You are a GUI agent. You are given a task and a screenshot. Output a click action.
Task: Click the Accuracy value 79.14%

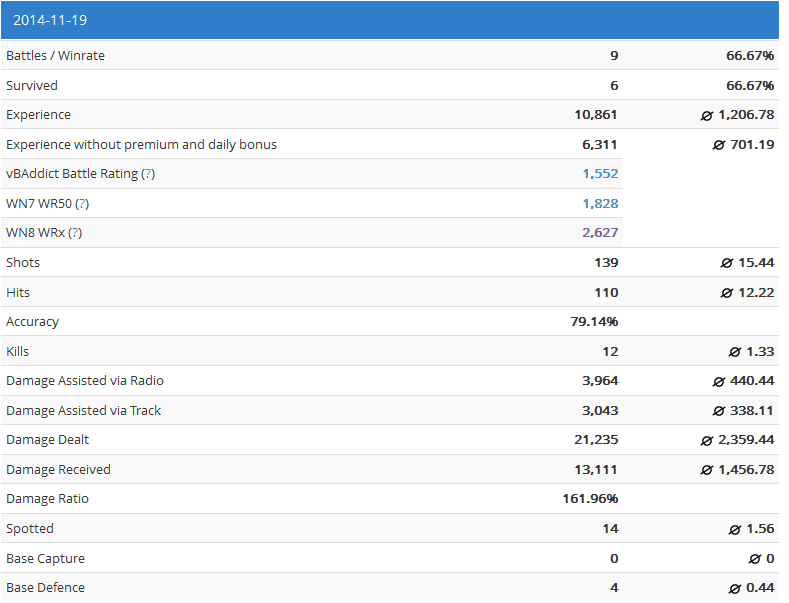(x=593, y=322)
